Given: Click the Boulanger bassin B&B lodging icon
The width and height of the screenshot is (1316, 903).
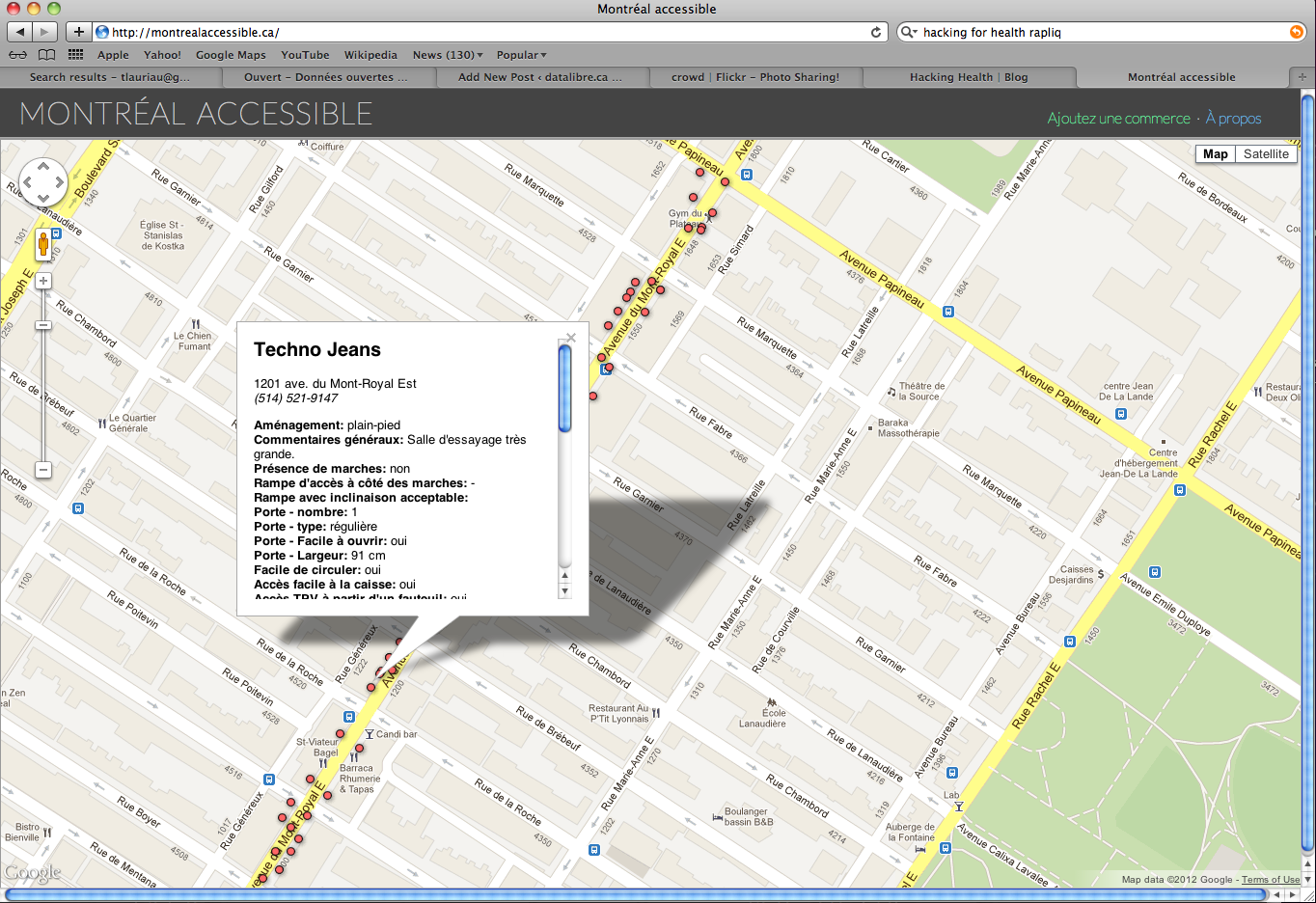Looking at the screenshot, I should coord(718,817).
